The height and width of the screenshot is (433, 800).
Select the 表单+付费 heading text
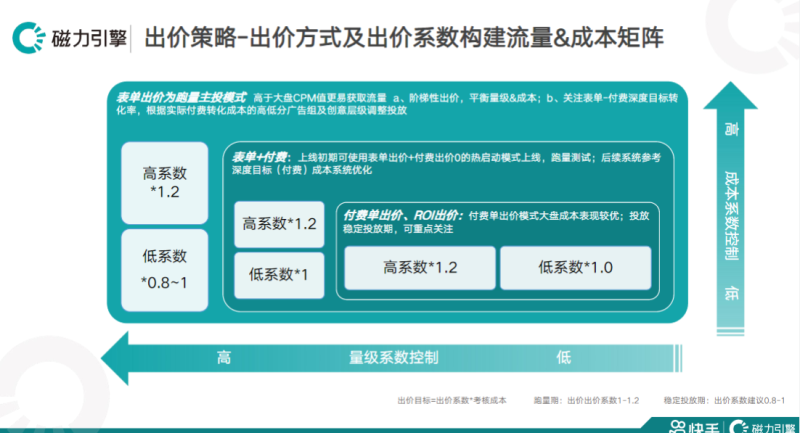[260, 157]
